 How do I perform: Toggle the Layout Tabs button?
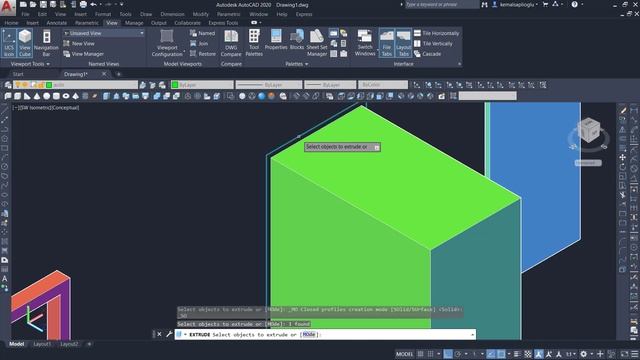click(x=403, y=43)
